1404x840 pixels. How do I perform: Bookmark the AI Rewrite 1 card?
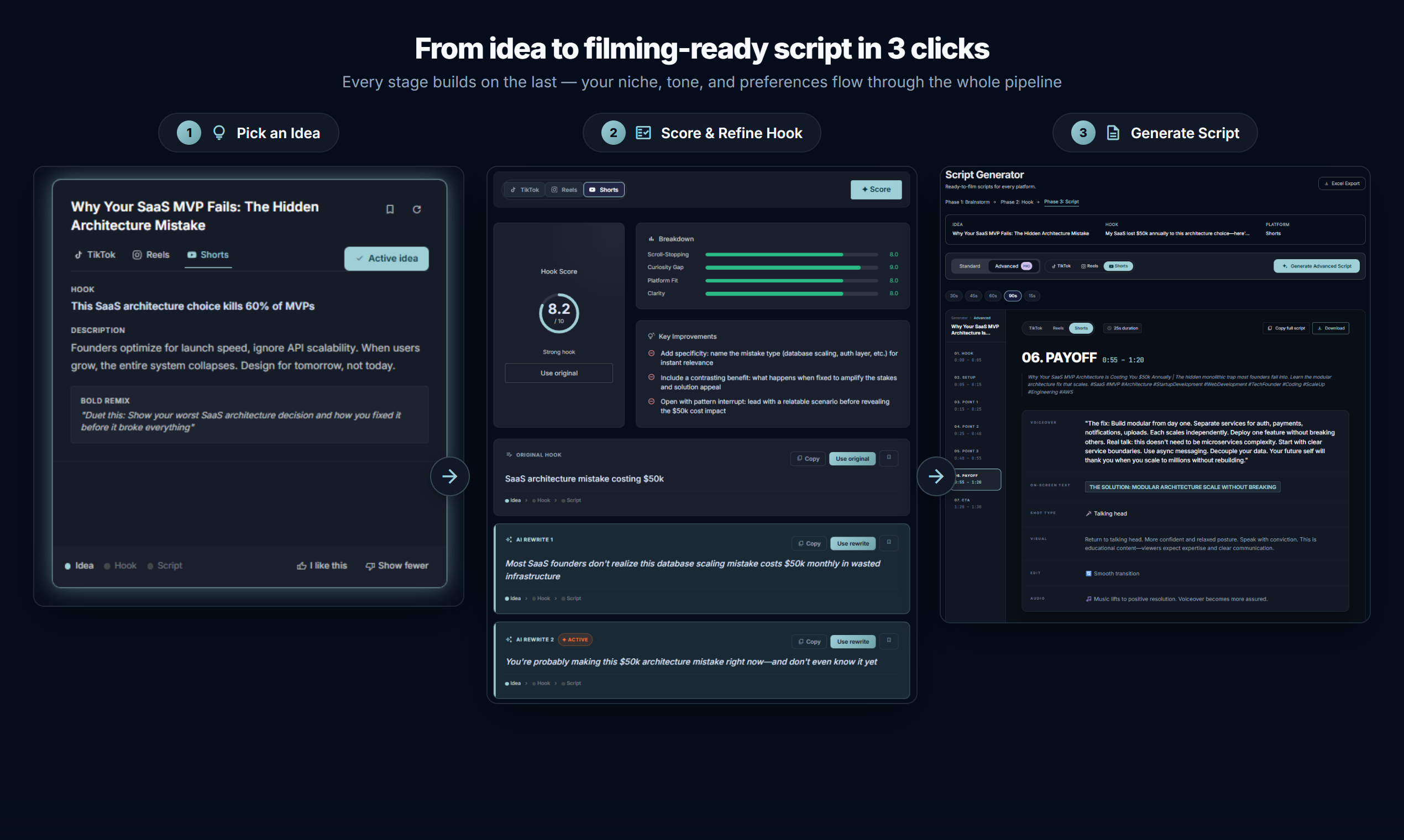(889, 543)
